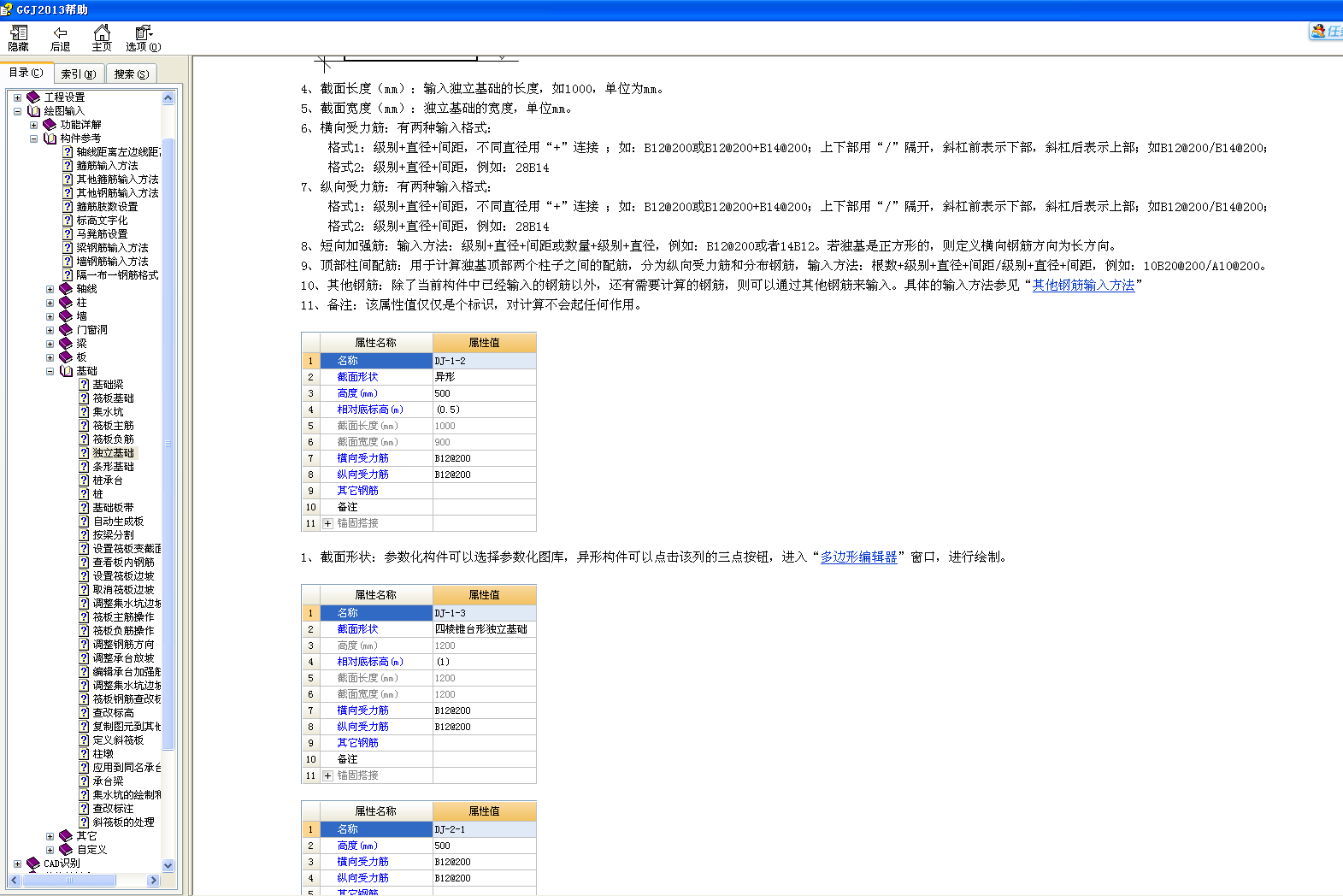Click the 工程设置 book icon
The width and height of the screenshot is (1343, 896).
pyautogui.click(x=33, y=97)
